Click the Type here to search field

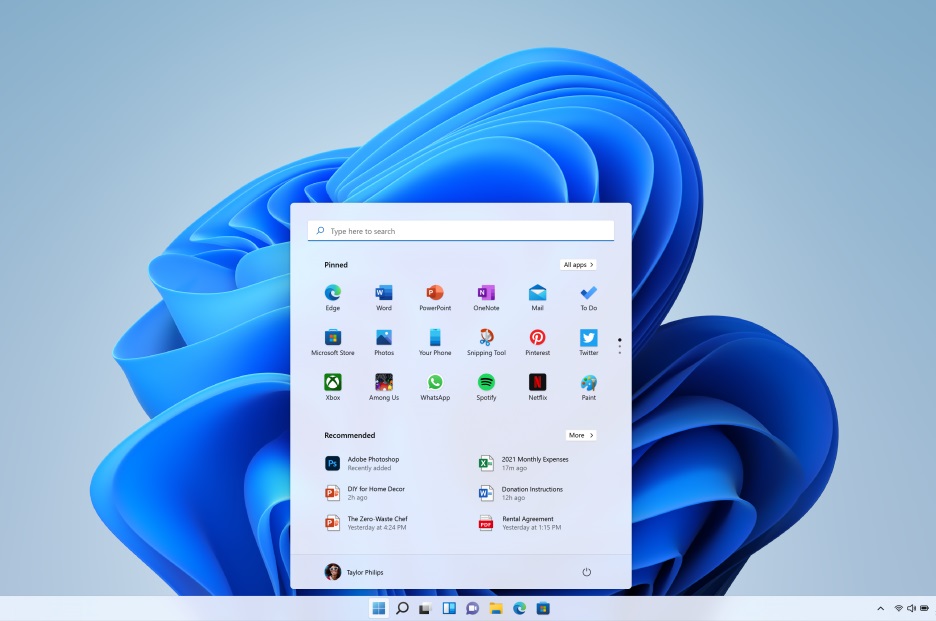[x=461, y=231]
